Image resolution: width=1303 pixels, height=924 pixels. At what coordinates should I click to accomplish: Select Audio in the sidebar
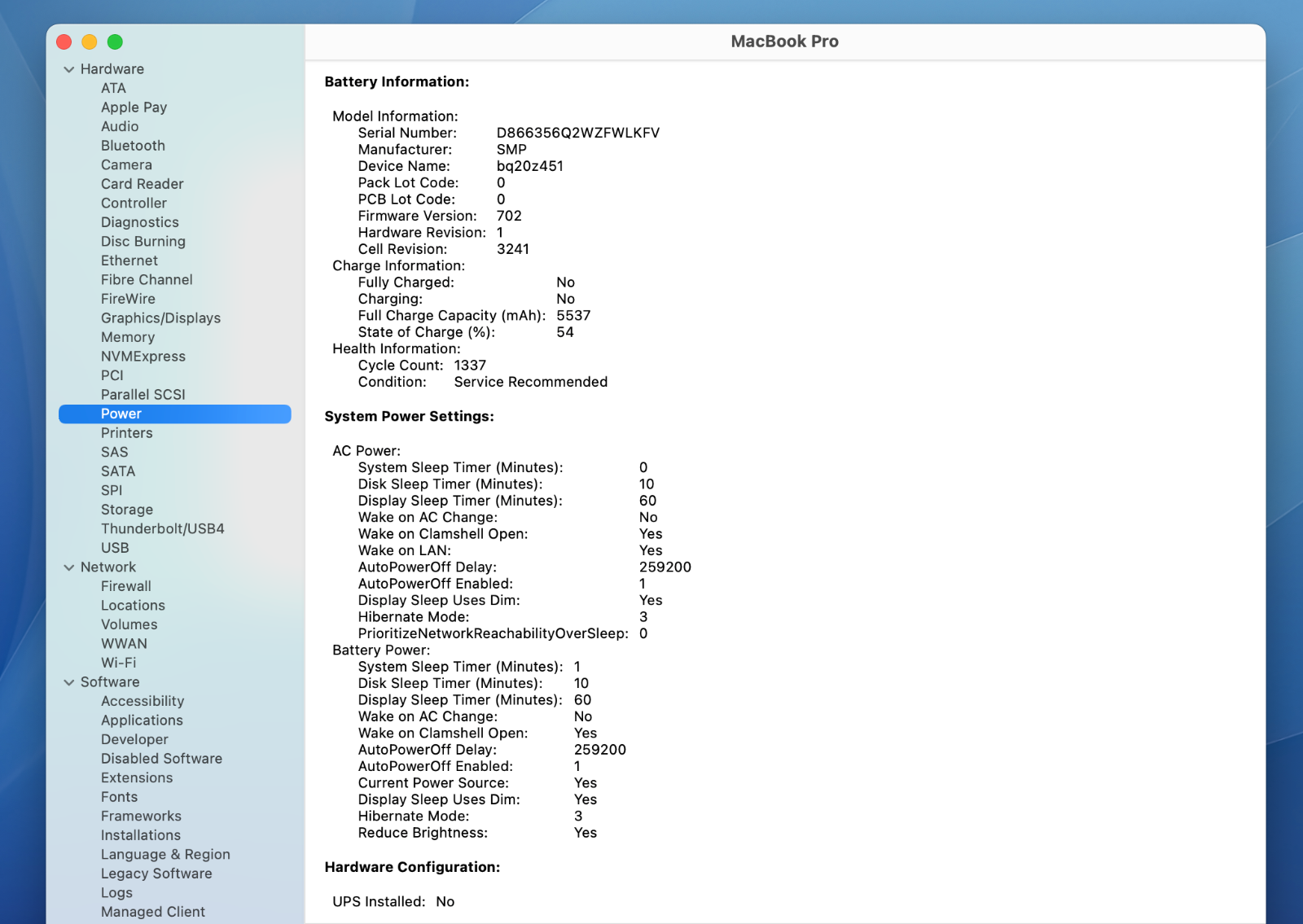click(x=120, y=126)
